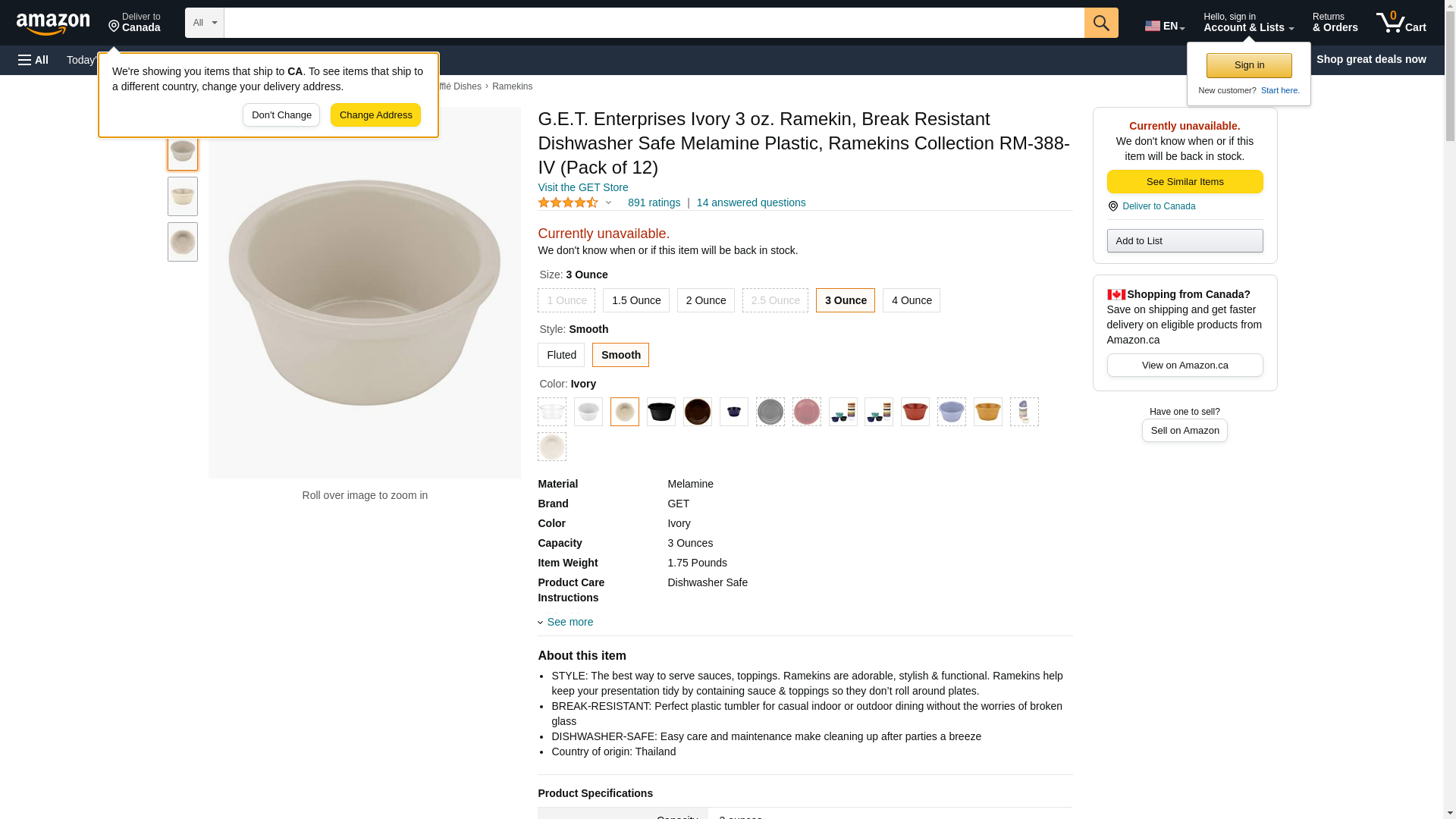This screenshot has width=1456, height=819.
Task: Select the black color ramekin swatch
Action: pyautogui.click(x=661, y=412)
